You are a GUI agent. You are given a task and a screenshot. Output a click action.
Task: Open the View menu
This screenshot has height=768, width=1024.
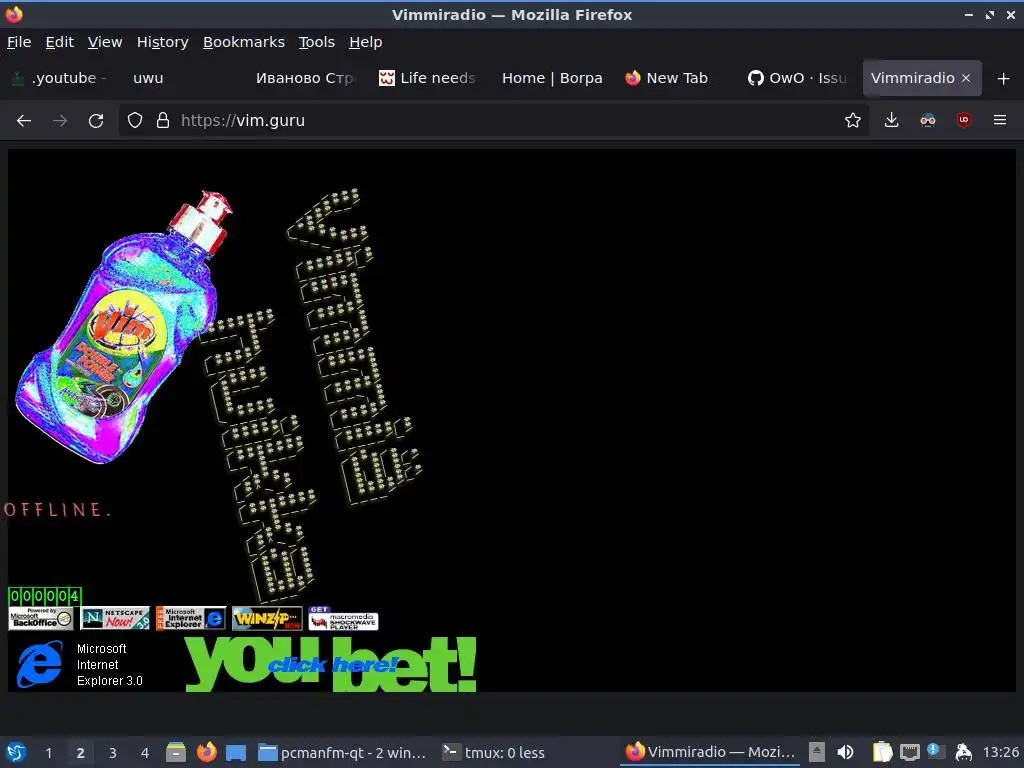(104, 42)
